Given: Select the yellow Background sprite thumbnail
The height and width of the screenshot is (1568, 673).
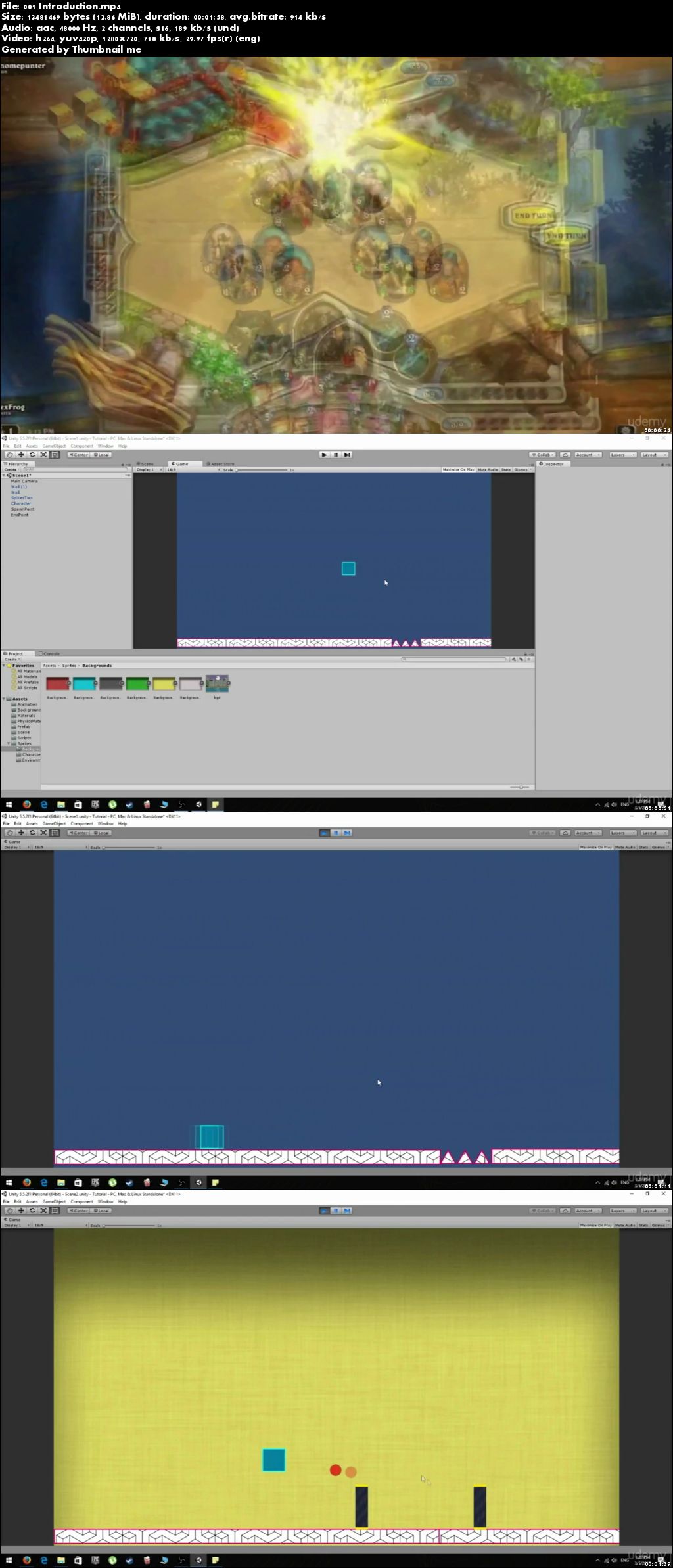Looking at the screenshot, I should coord(164,684).
